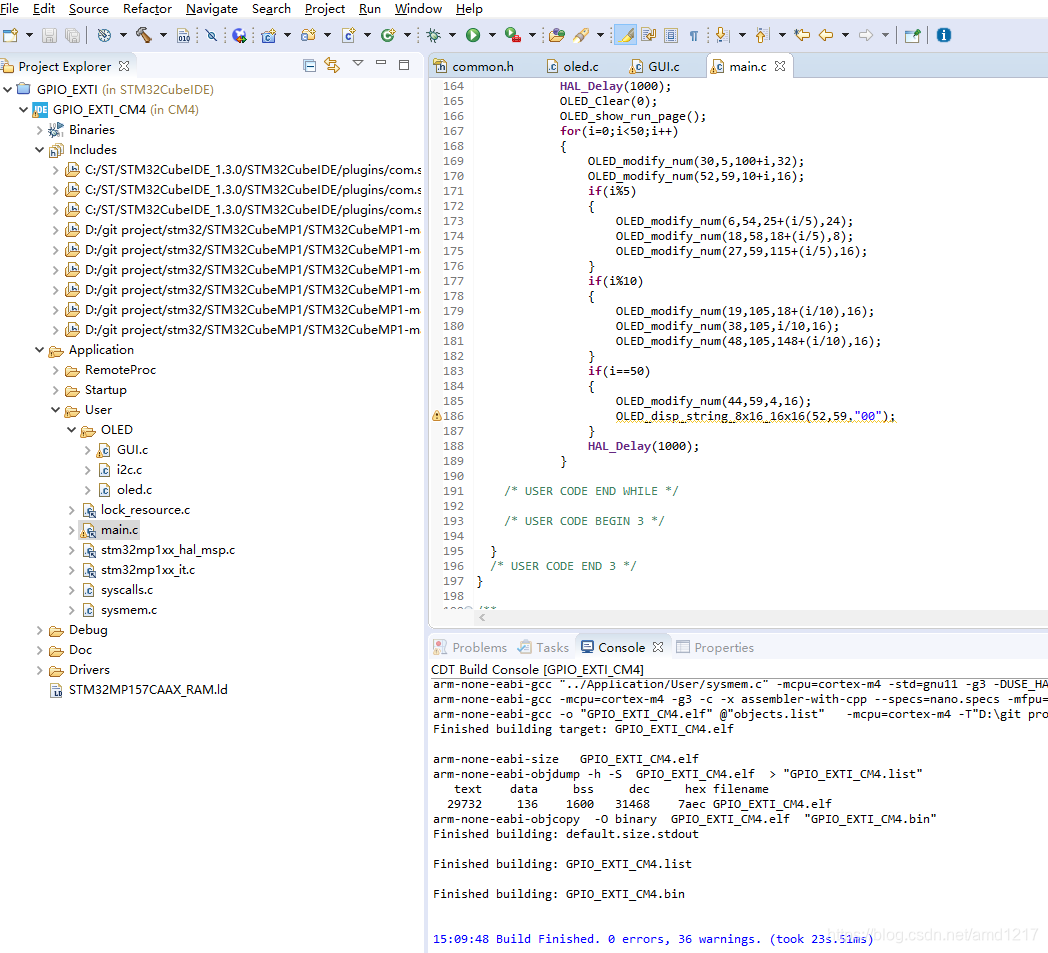Expand the Debug folder node
The image size is (1048, 953).
pos(39,630)
